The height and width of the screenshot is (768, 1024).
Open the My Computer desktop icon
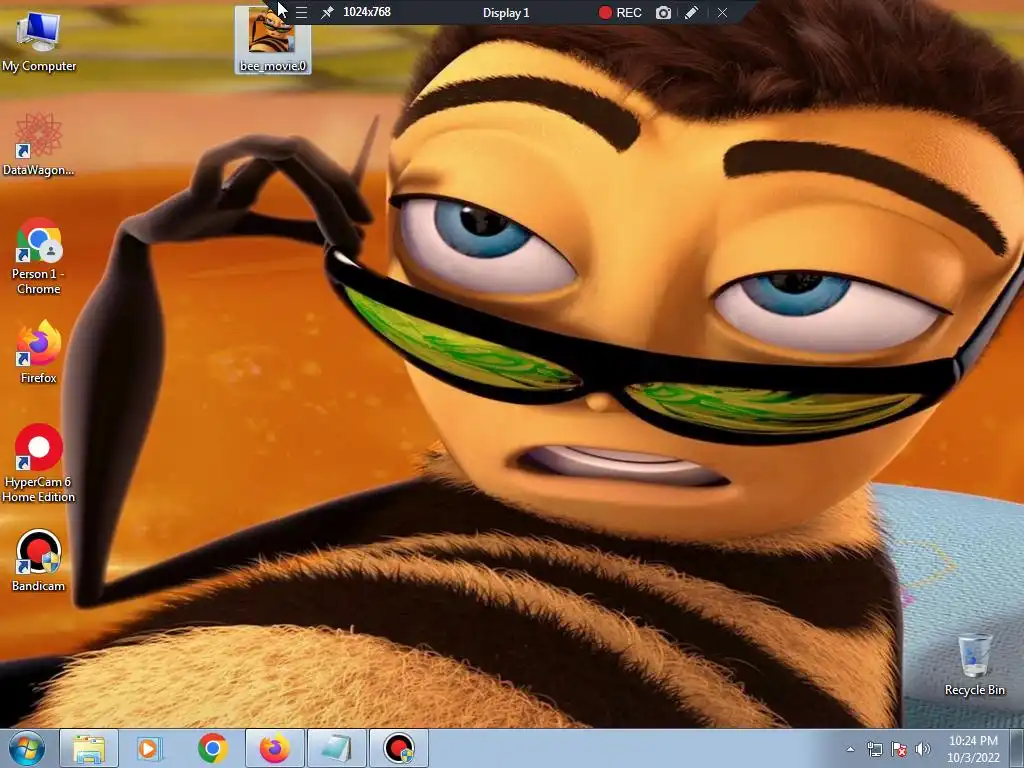(39, 40)
